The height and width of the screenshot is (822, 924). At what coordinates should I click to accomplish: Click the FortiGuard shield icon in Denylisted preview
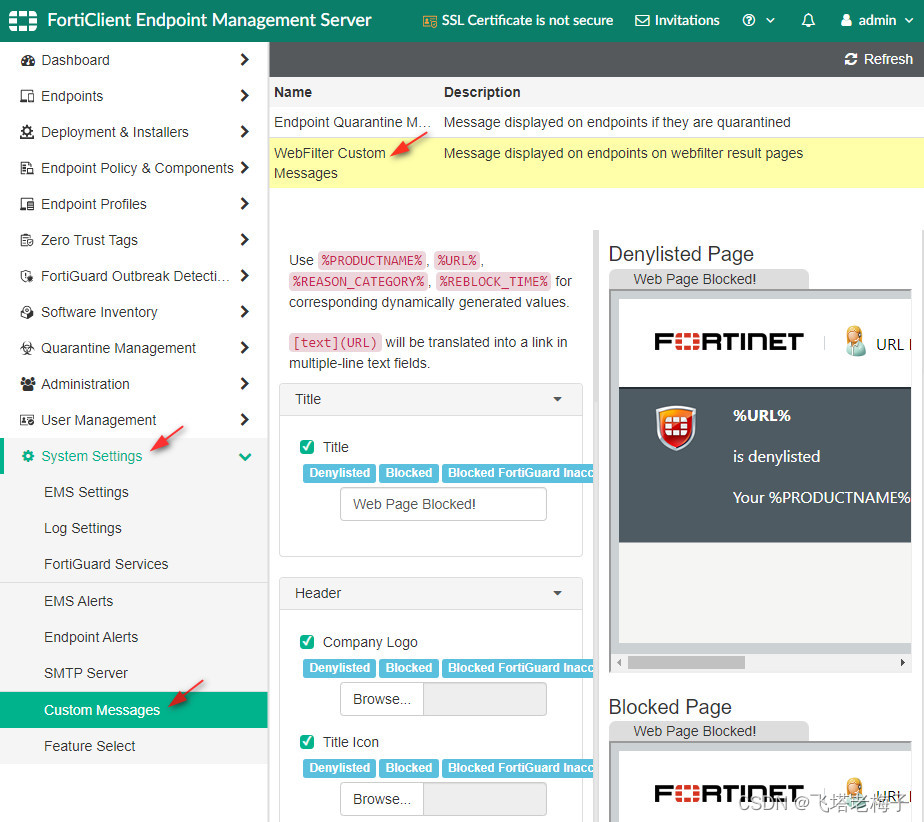click(x=676, y=427)
